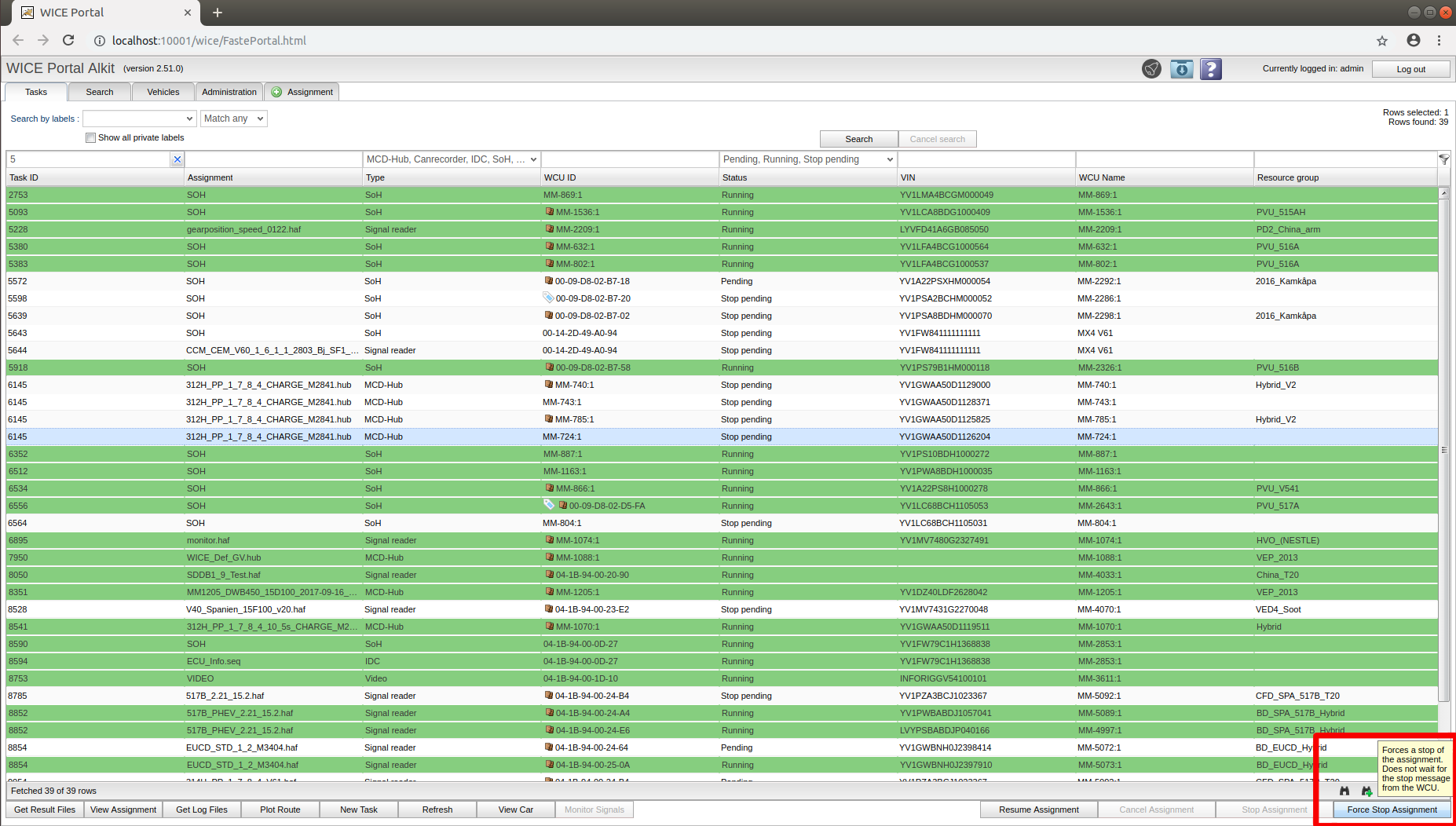
Task: Click the plain binoculars icon
Action: [x=1344, y=791]
